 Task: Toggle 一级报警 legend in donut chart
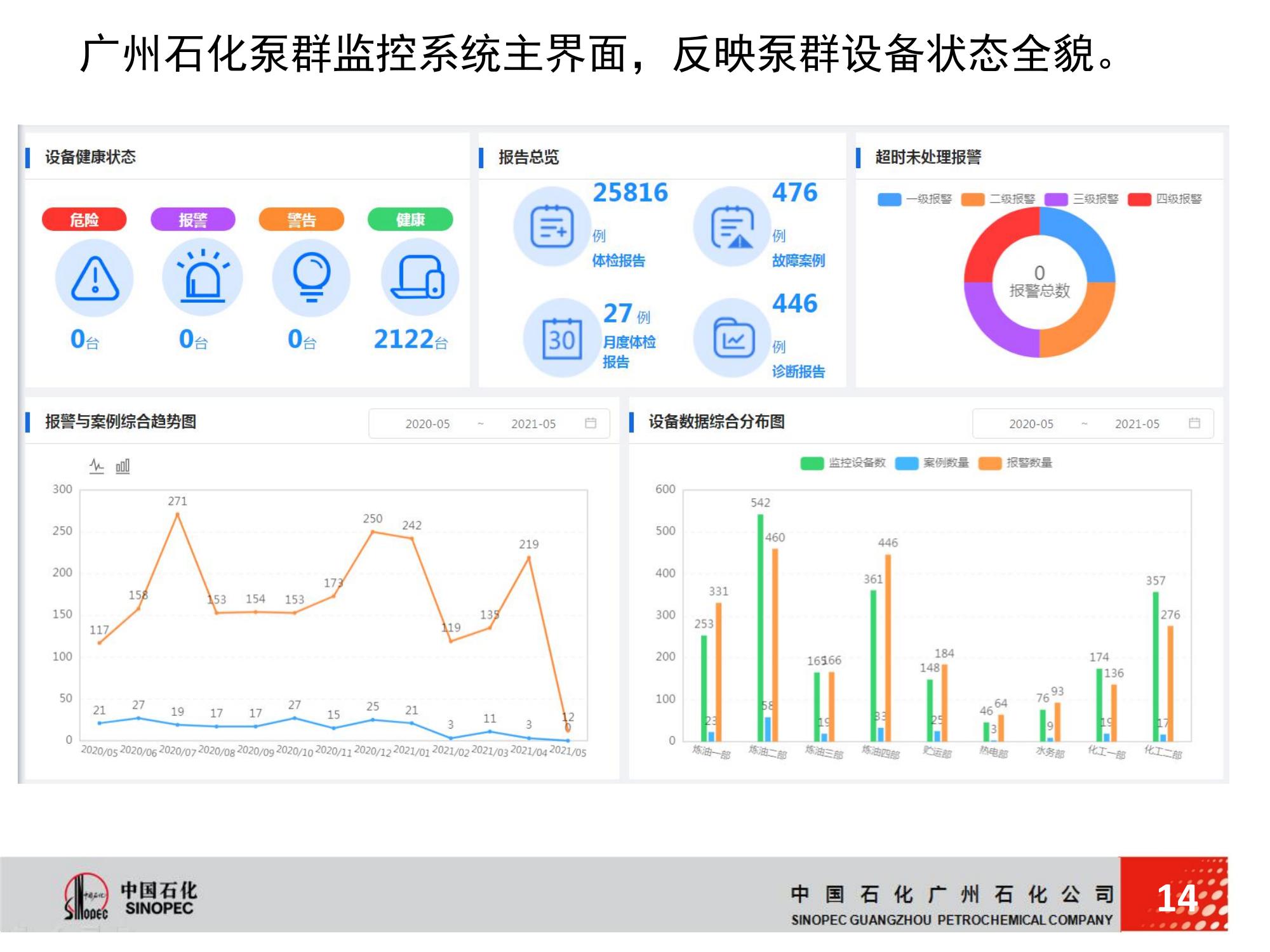click(914, 199)
